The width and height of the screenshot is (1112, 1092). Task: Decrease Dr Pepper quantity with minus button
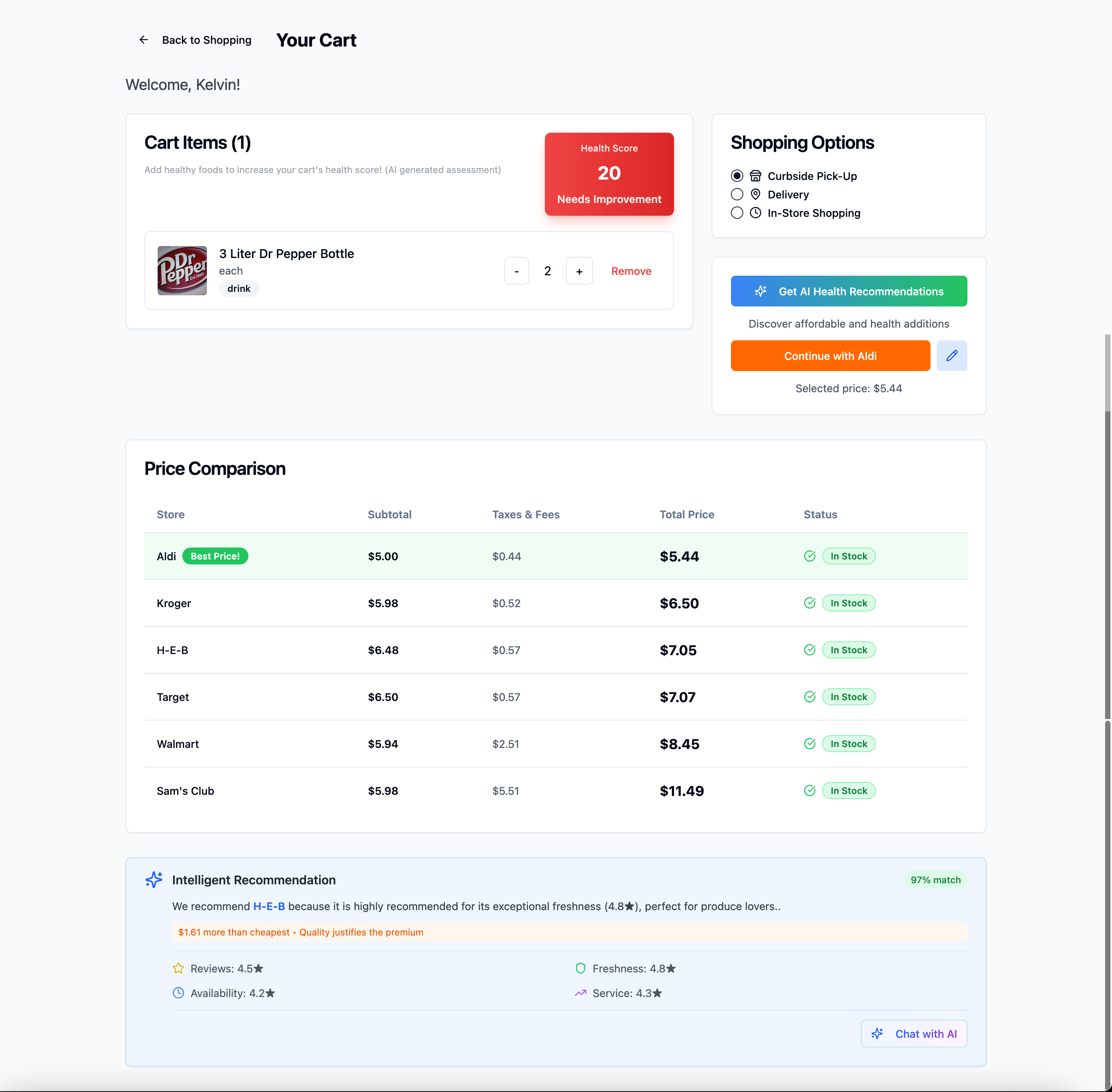coord(516,271)
